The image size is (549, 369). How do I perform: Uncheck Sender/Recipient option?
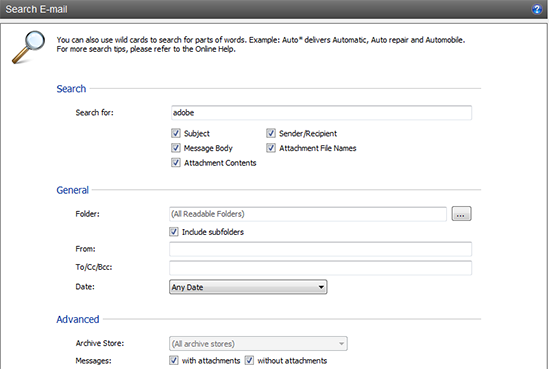(x=271, y=133)
